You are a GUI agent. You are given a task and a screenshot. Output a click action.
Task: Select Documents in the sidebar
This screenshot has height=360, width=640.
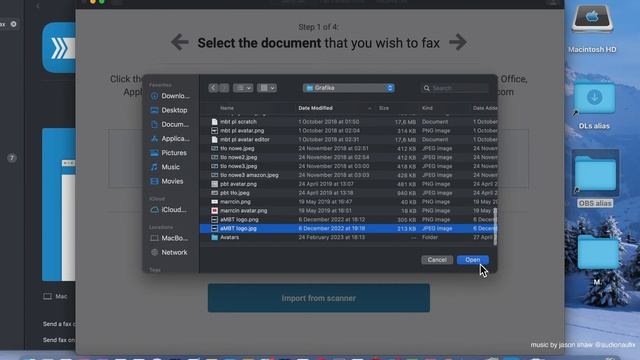(x=169, y=124)
